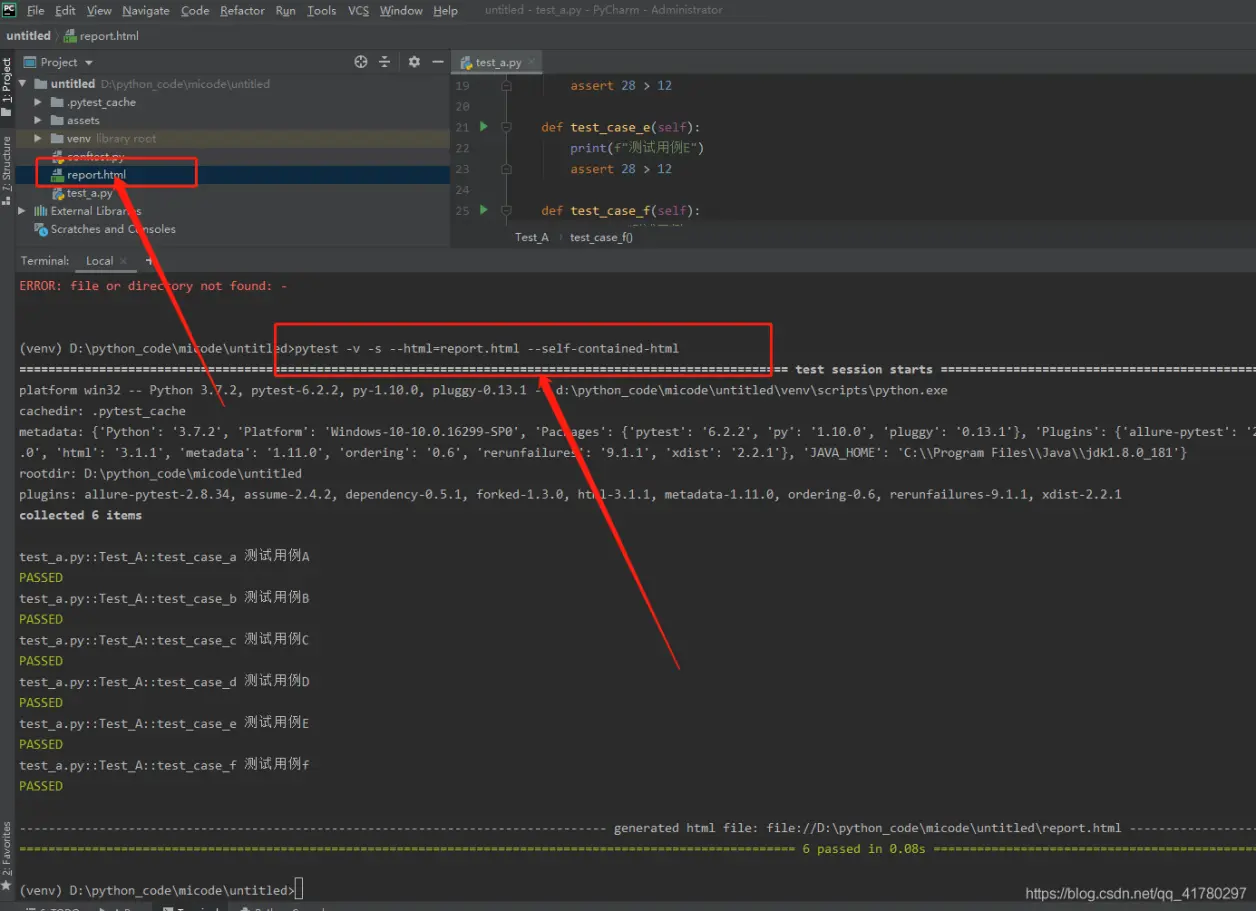Viewport: 1256px width, 911px height.
Task: Click fold end marker on line 23
Action: [x=506, y=169]
